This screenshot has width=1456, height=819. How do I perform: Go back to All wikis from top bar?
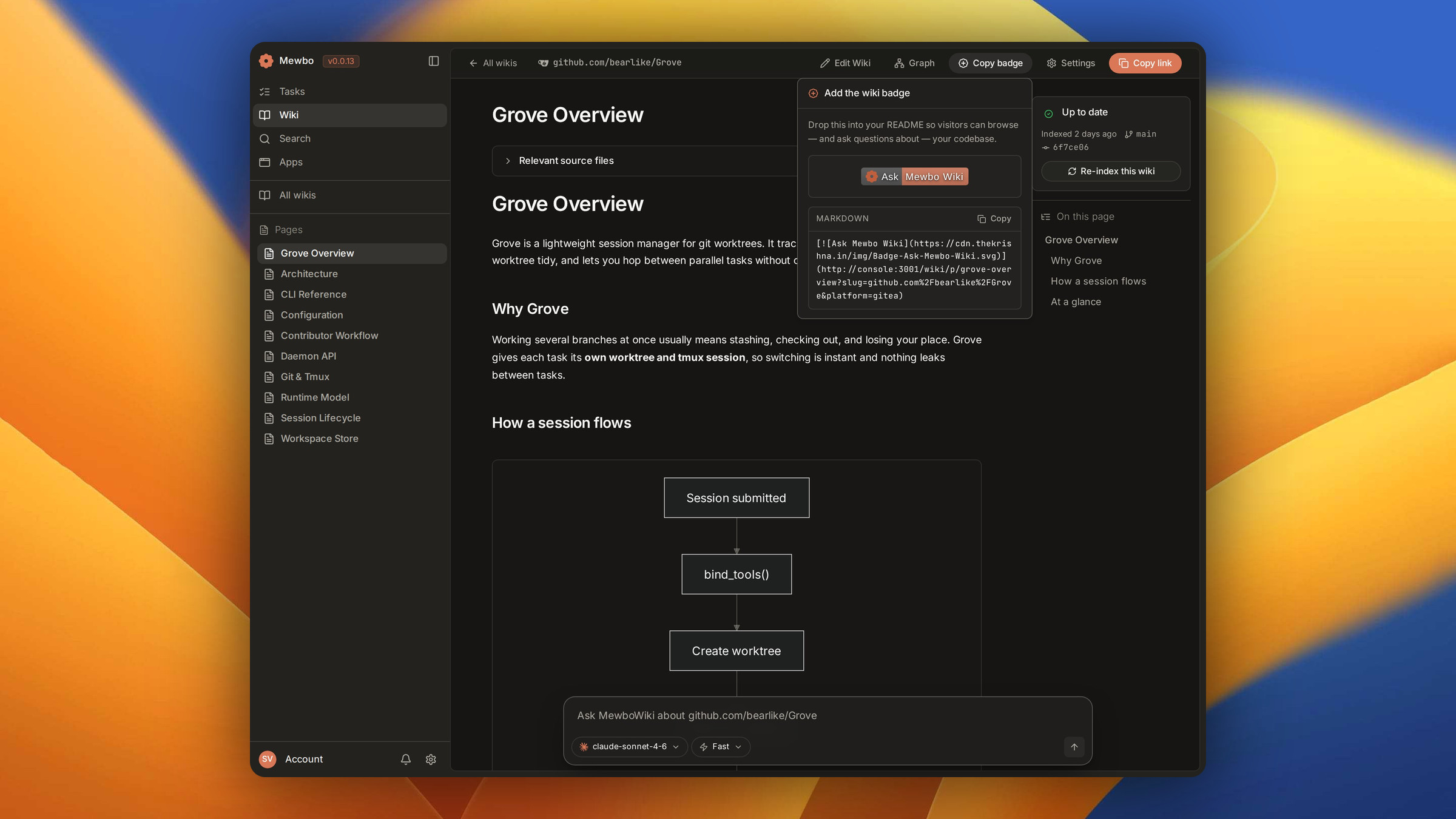(x=493, y=63)
